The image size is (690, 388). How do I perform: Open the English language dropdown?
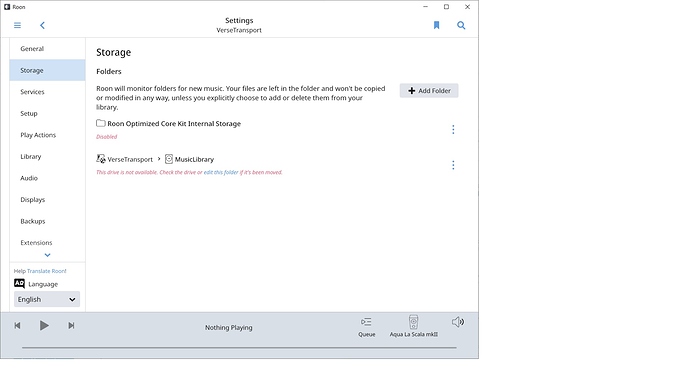tap(47, 299)
